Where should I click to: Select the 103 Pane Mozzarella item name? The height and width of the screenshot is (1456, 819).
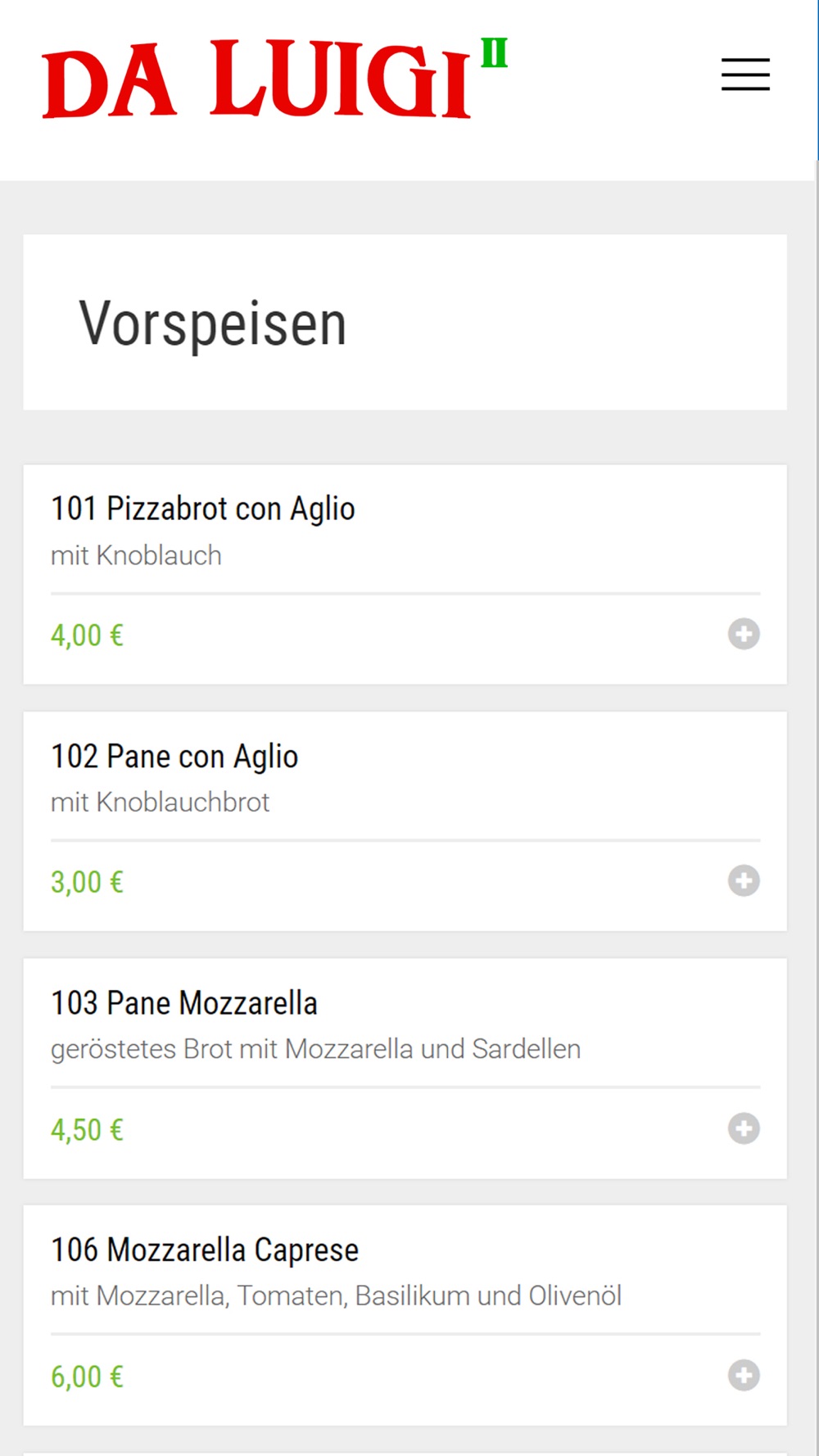(x=184, y=1003)
